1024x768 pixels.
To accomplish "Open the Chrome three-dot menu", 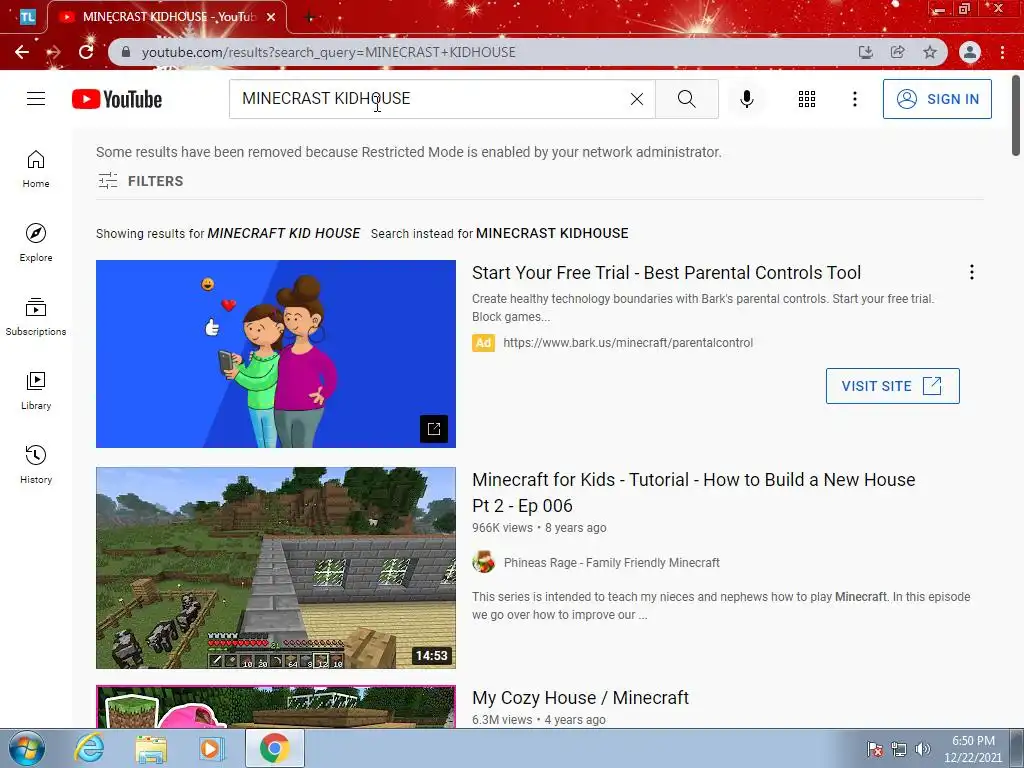I will 1002,52.
